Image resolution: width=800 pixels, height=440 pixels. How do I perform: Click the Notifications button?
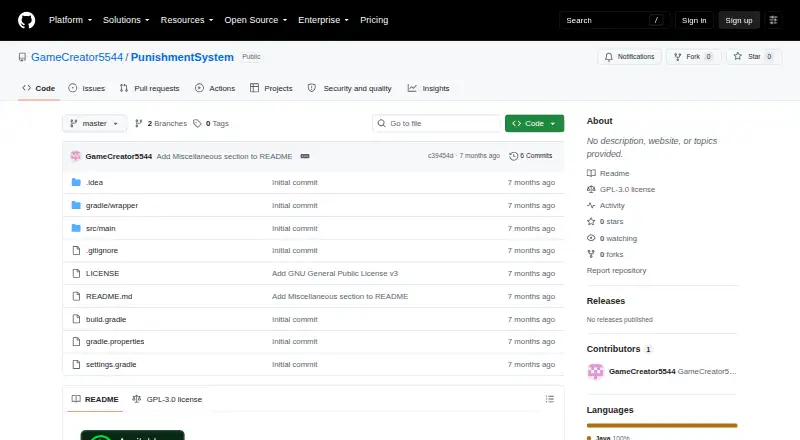coord(630,57)
